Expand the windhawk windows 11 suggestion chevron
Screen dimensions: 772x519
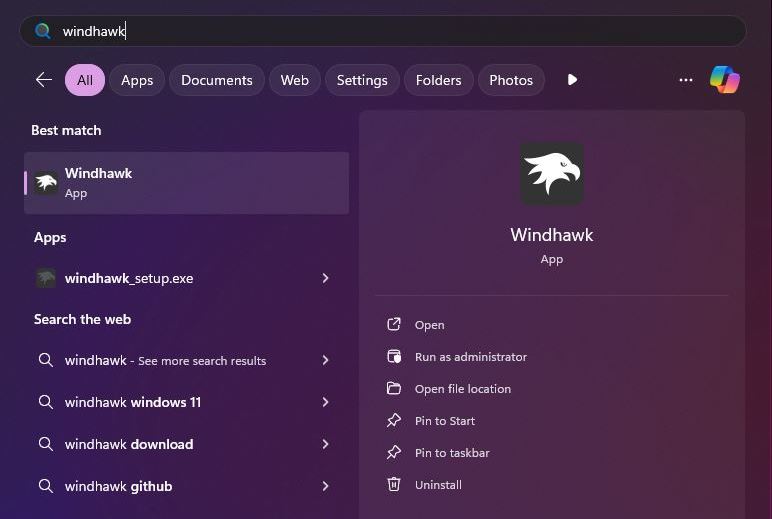(x=325, y=402)
